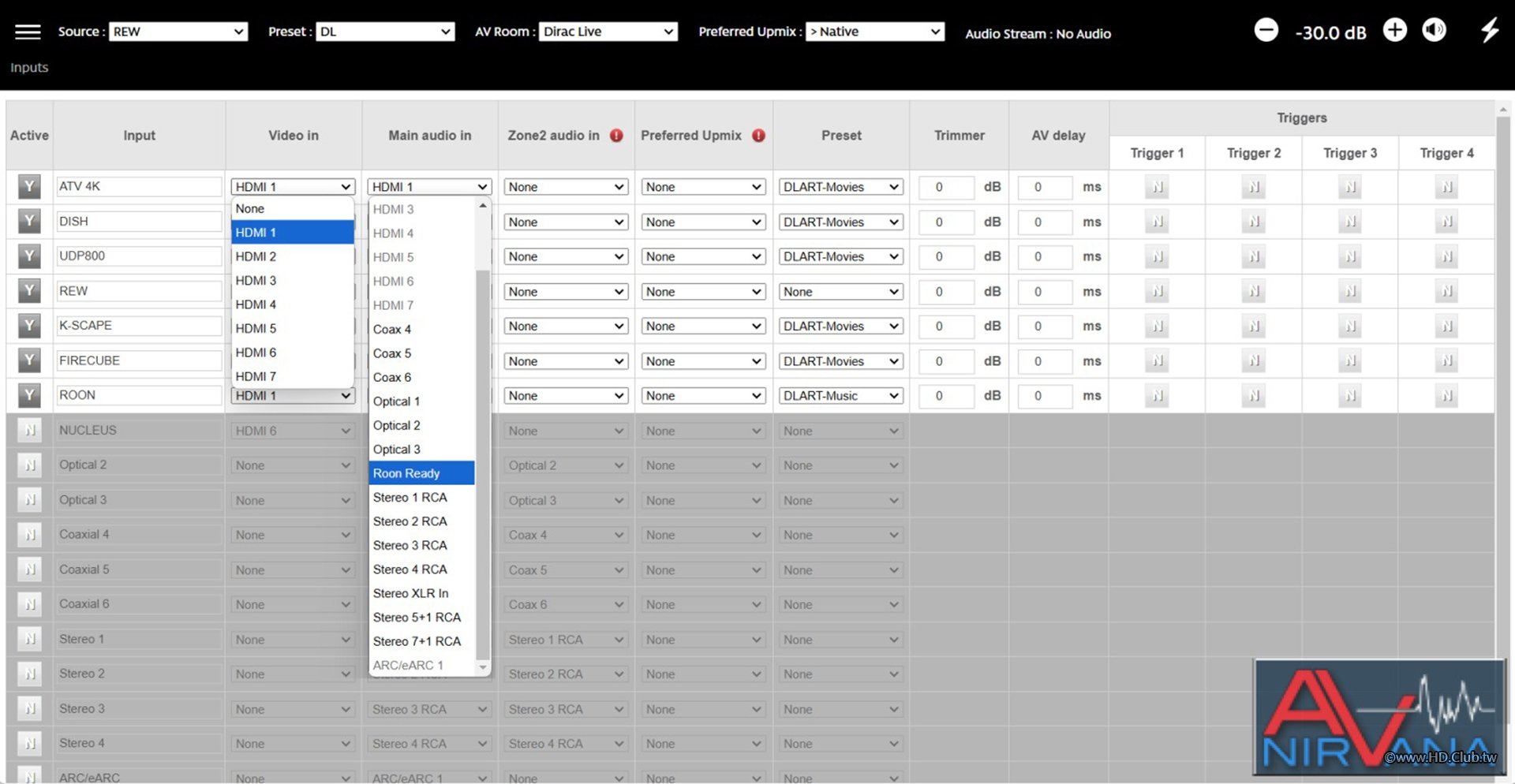1515x784 pixels.
Task: Expand the AV Room Dirac Live dropdown
Action: (608, 32)
